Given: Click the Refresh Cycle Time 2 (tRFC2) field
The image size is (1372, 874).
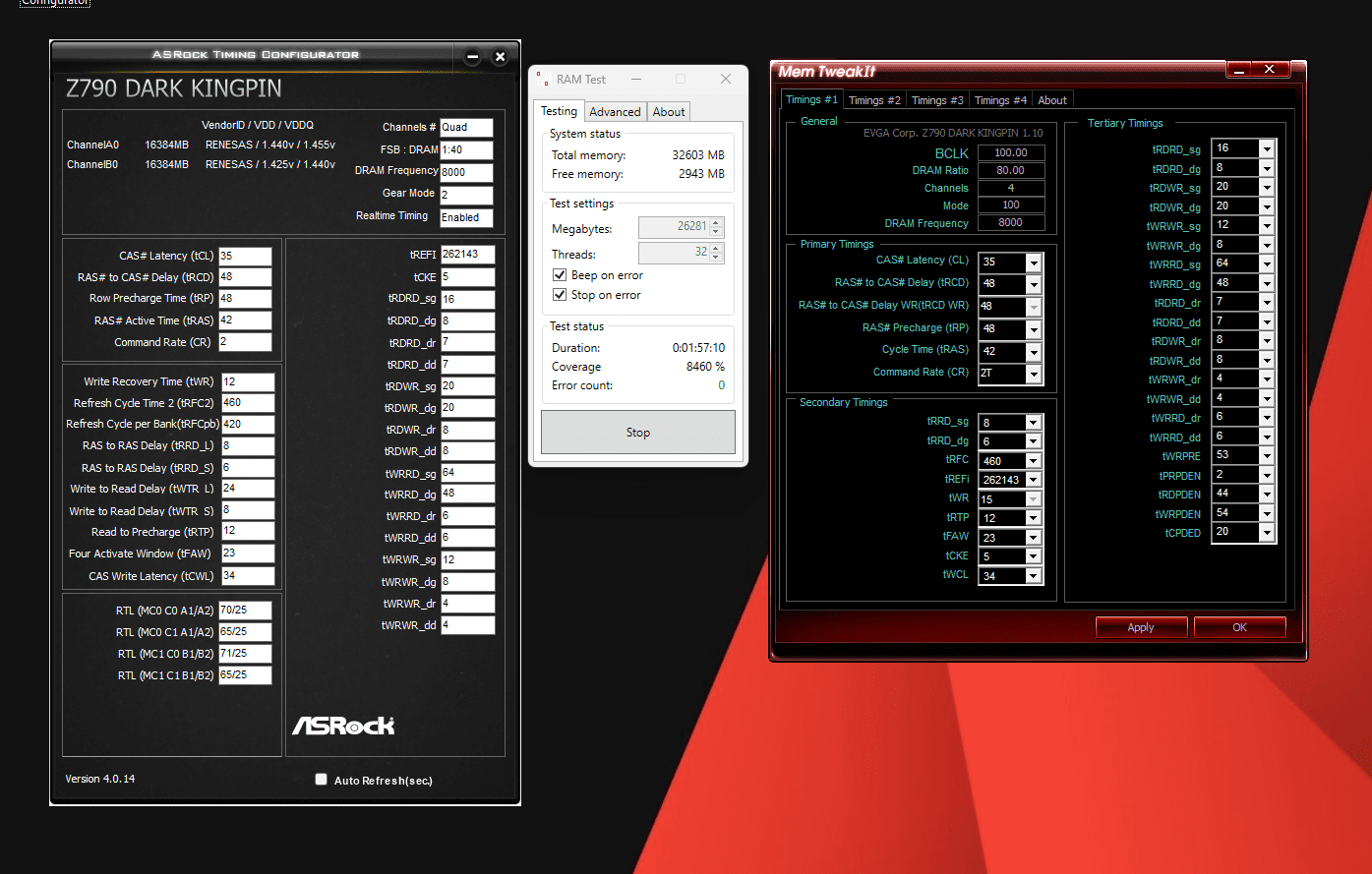Looking at the screenshot, I should coord(248,402).
